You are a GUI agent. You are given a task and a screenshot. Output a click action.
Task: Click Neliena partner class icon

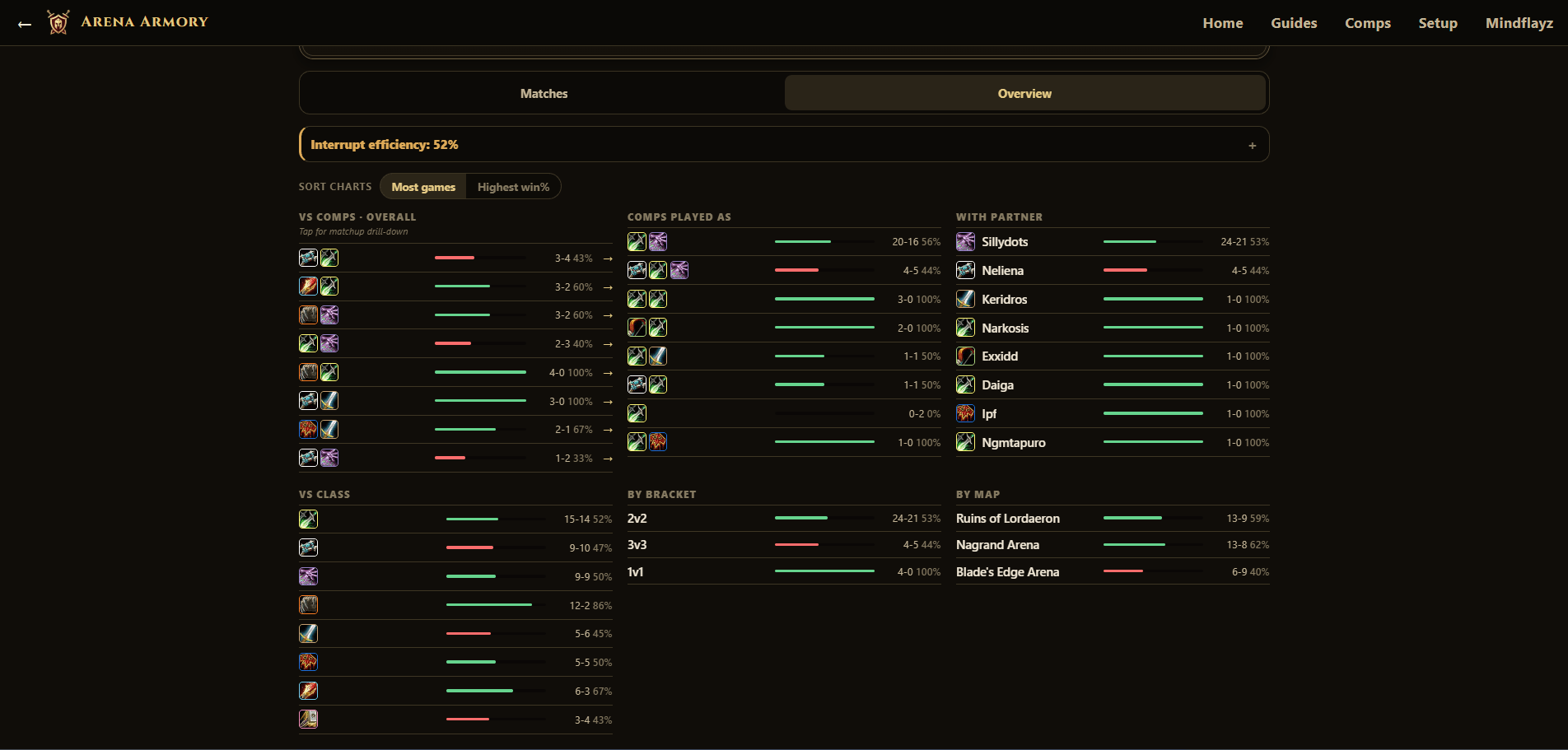tap(965, 270)
